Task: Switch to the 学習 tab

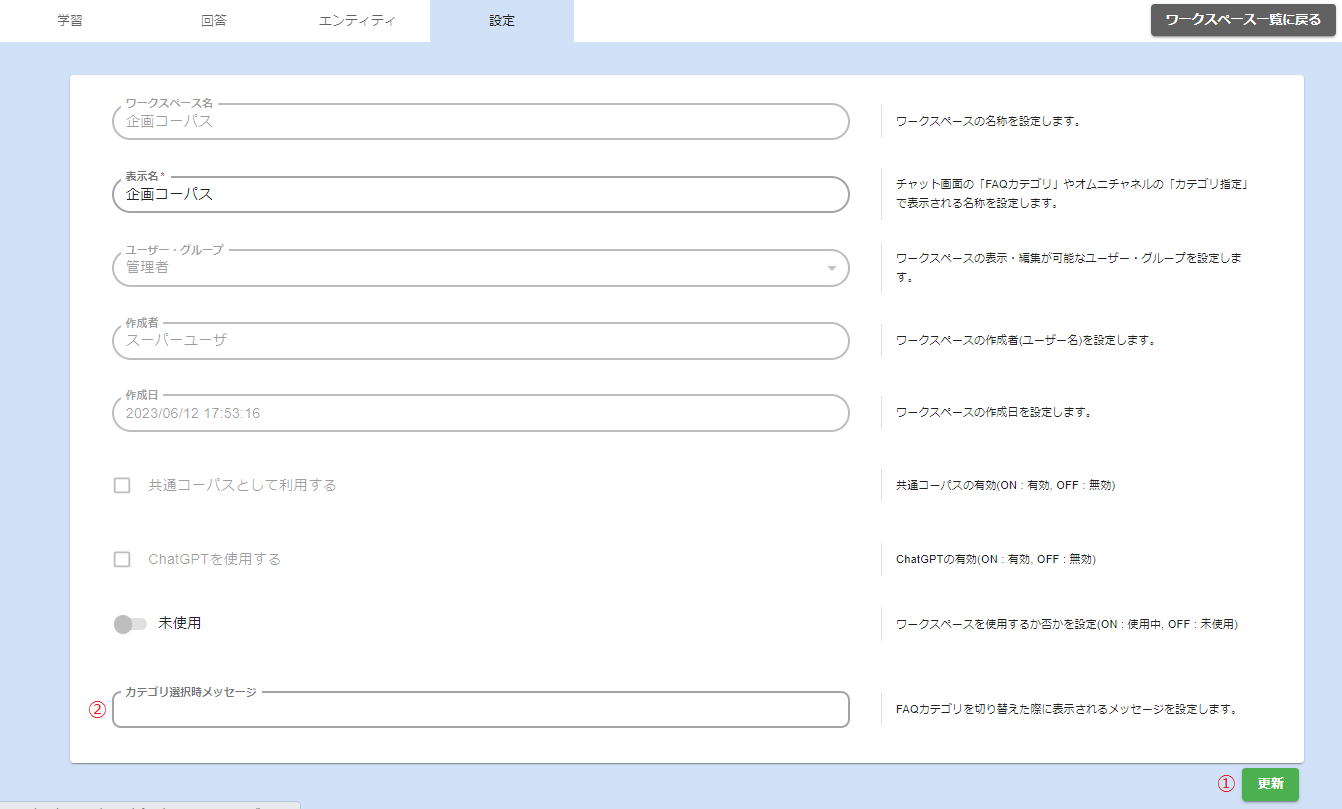Action: (70, 21)
